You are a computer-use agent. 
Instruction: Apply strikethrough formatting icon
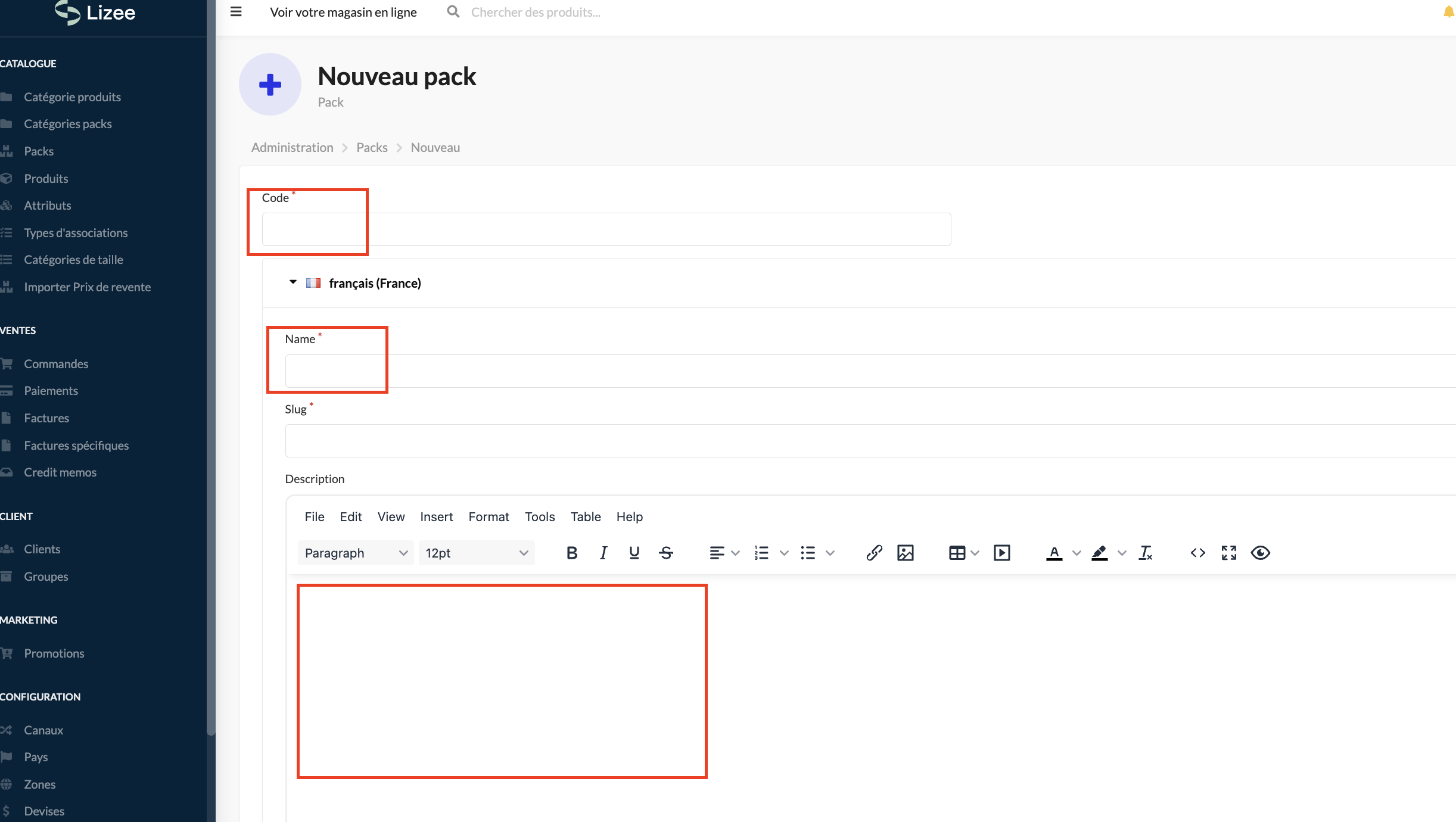(x=666, y=553)
